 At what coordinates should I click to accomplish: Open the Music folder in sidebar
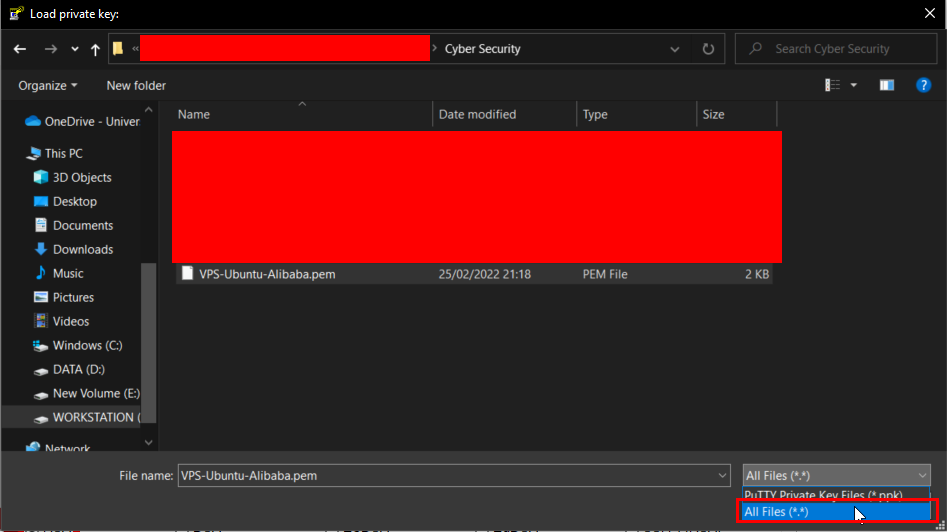[68, 273]
